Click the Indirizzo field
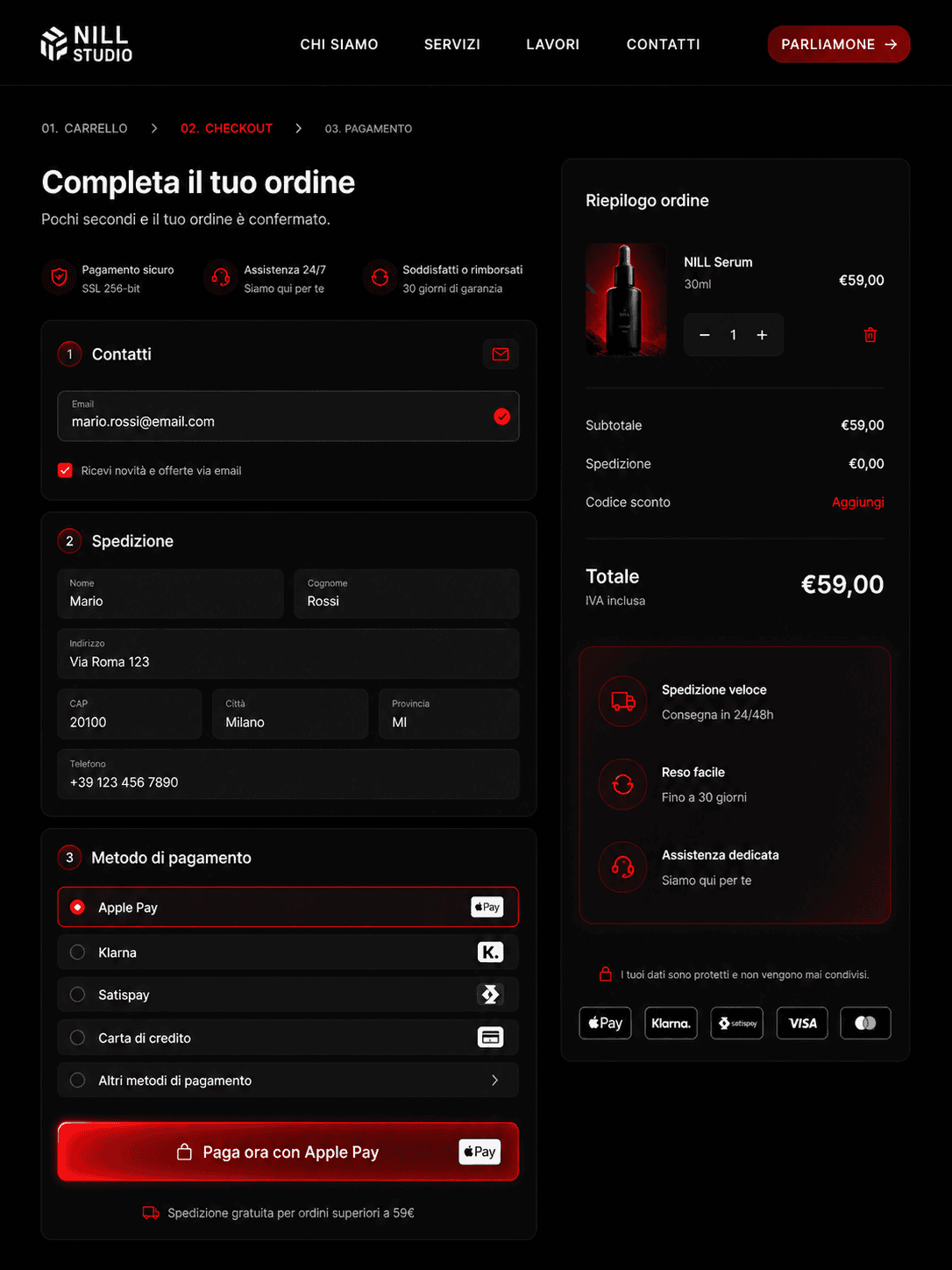Viewport: 952px width, 1270px height. pyautogui.click(x=288, y=654)
